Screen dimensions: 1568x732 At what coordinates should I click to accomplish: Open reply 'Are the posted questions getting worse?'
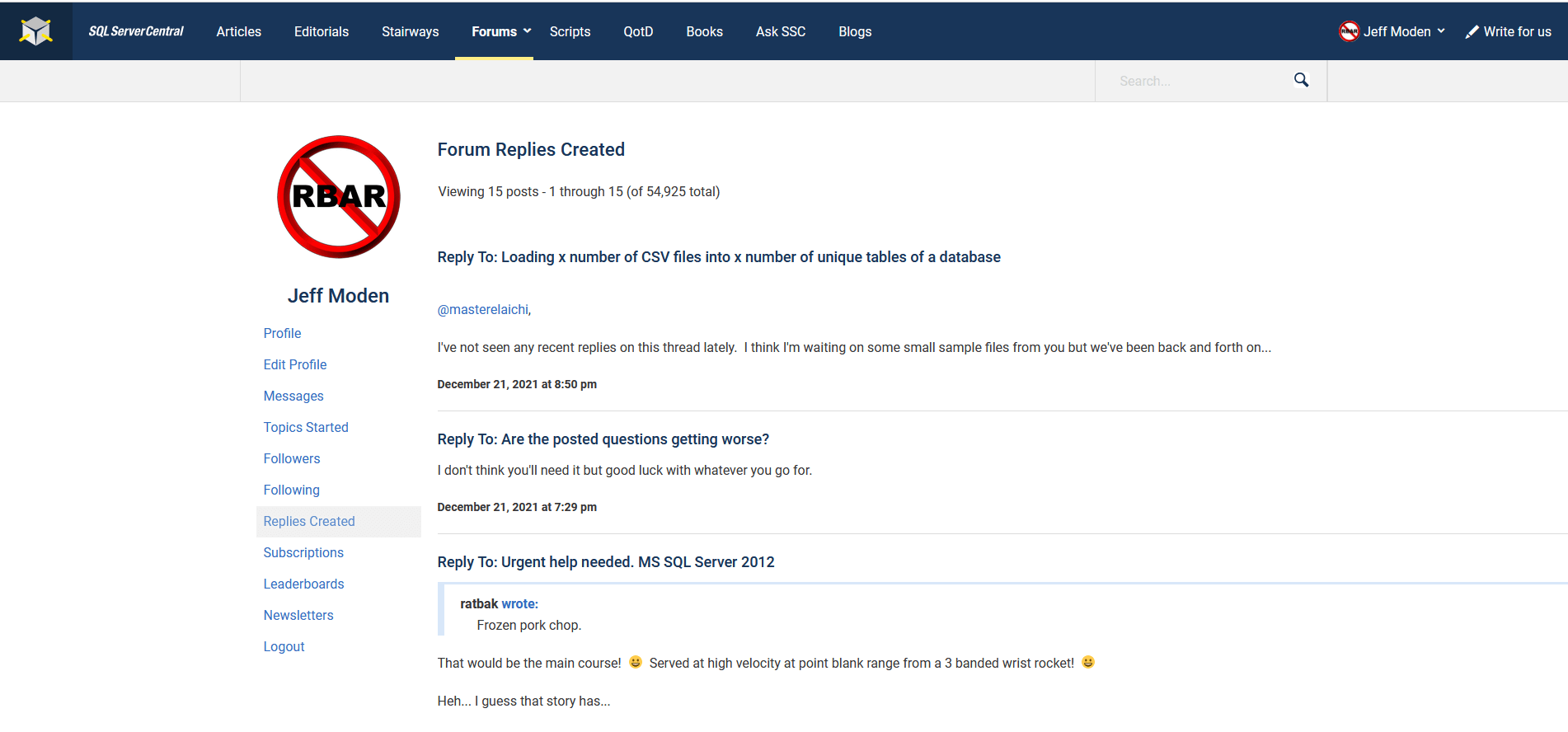pos(603,439)
